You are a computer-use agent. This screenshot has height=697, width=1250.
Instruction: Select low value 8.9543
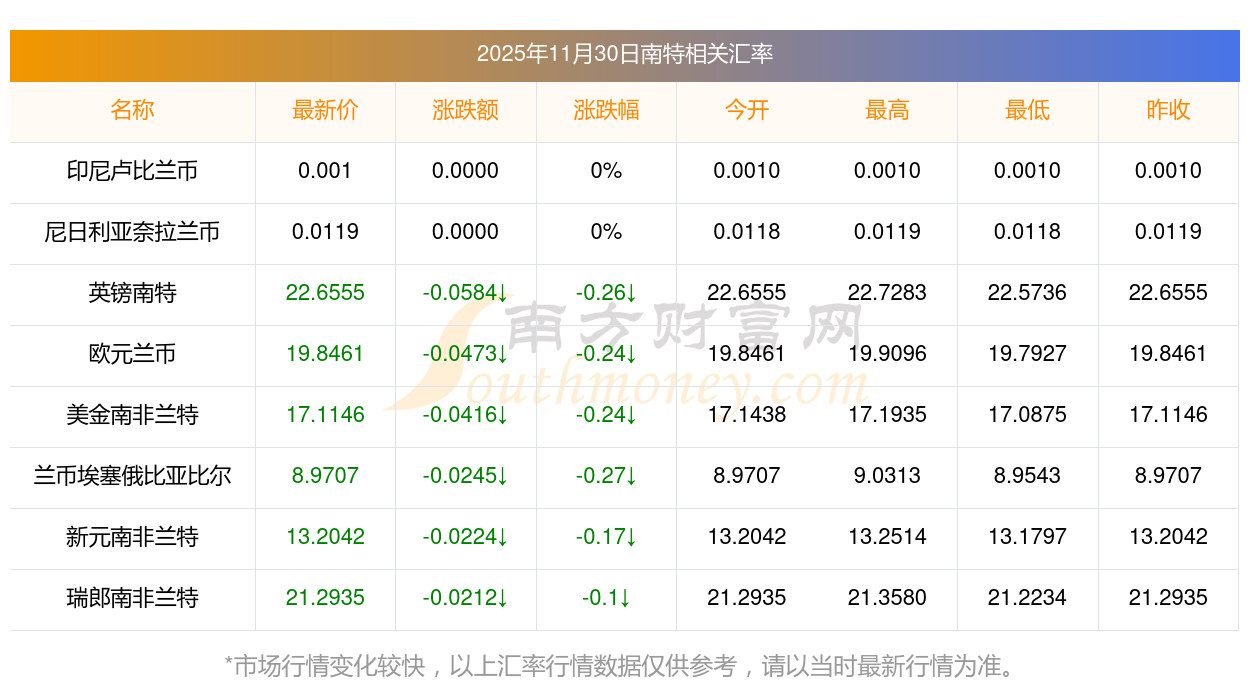pyautogui.click(x=1028, y=476)
